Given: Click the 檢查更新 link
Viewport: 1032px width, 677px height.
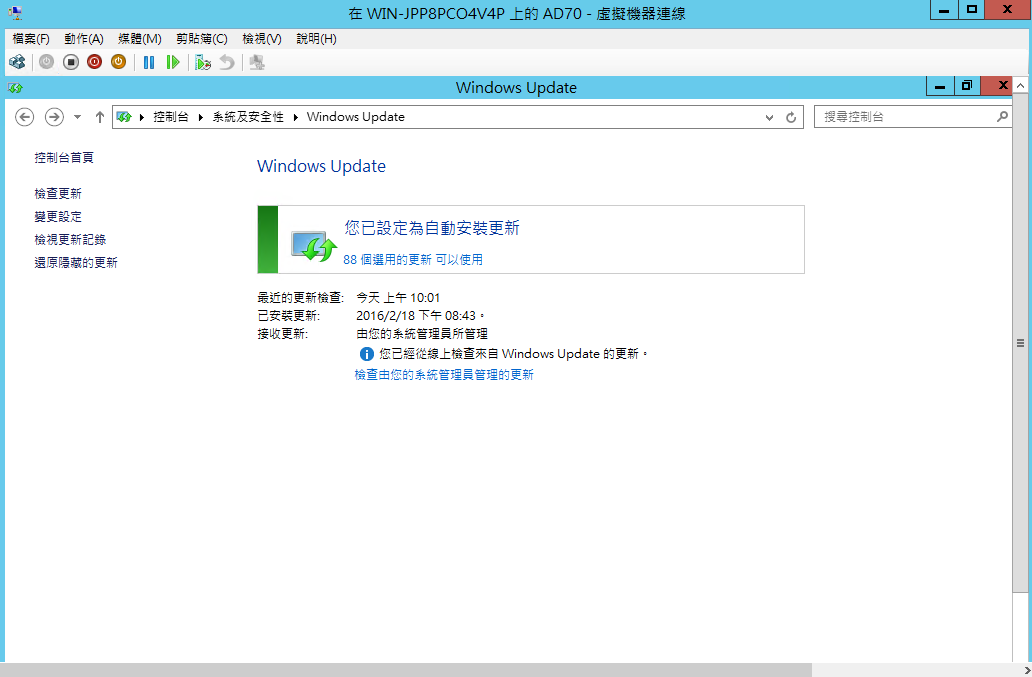Looking at the screenshot, I should (x=58, y=193).
